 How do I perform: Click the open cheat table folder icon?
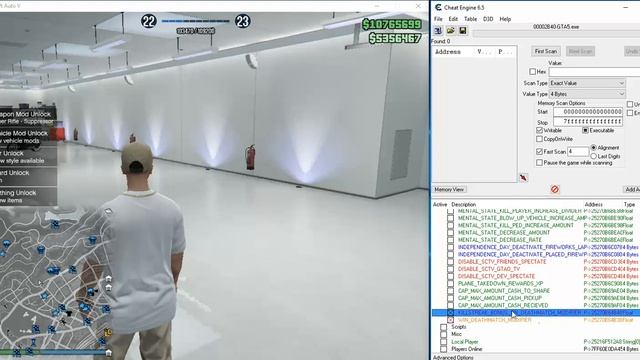[451, 31]
